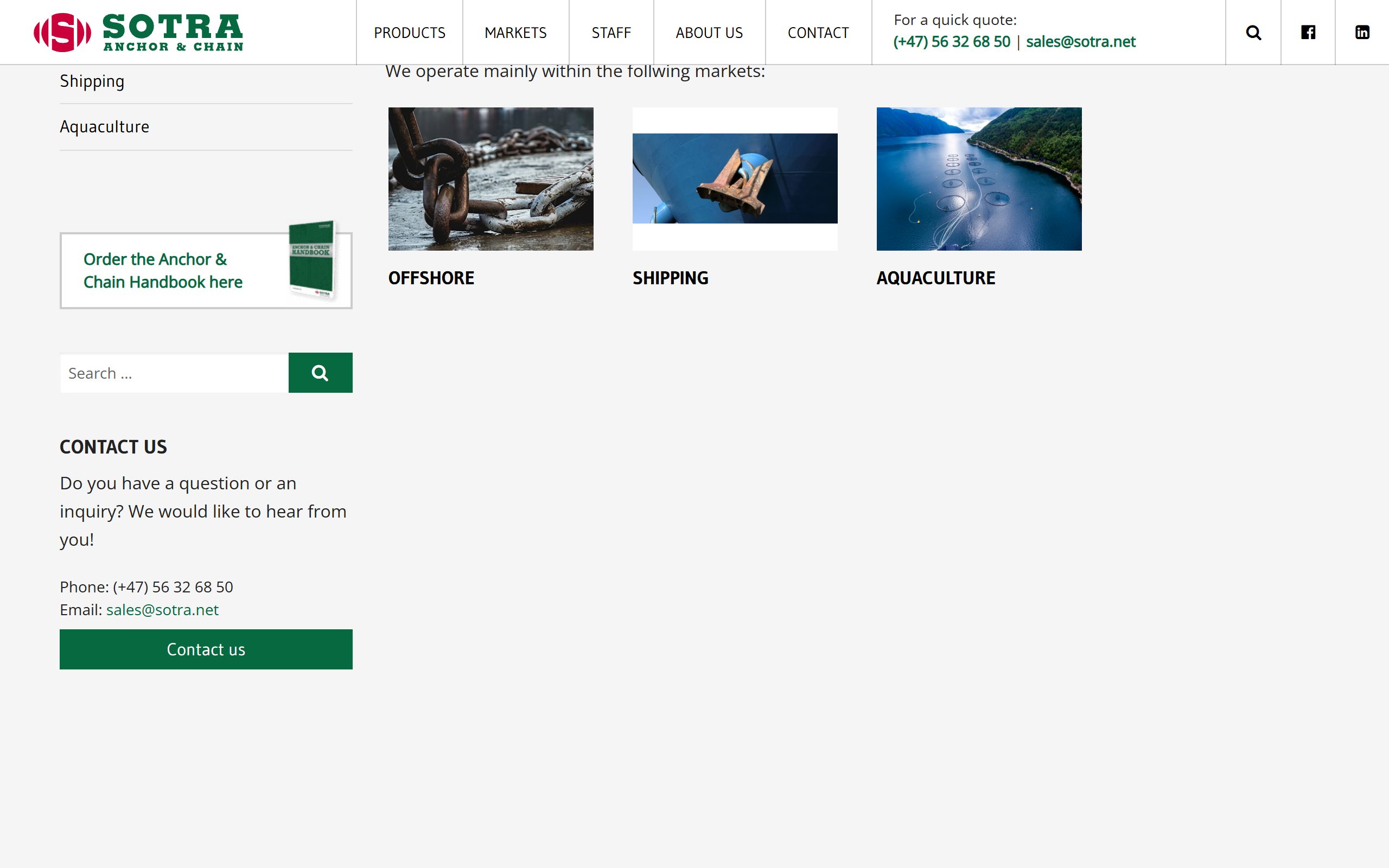Open the LinkedIn page icon
Image resolution: width=1389 pixels, height=868 pixels.
coord(1362,33)
